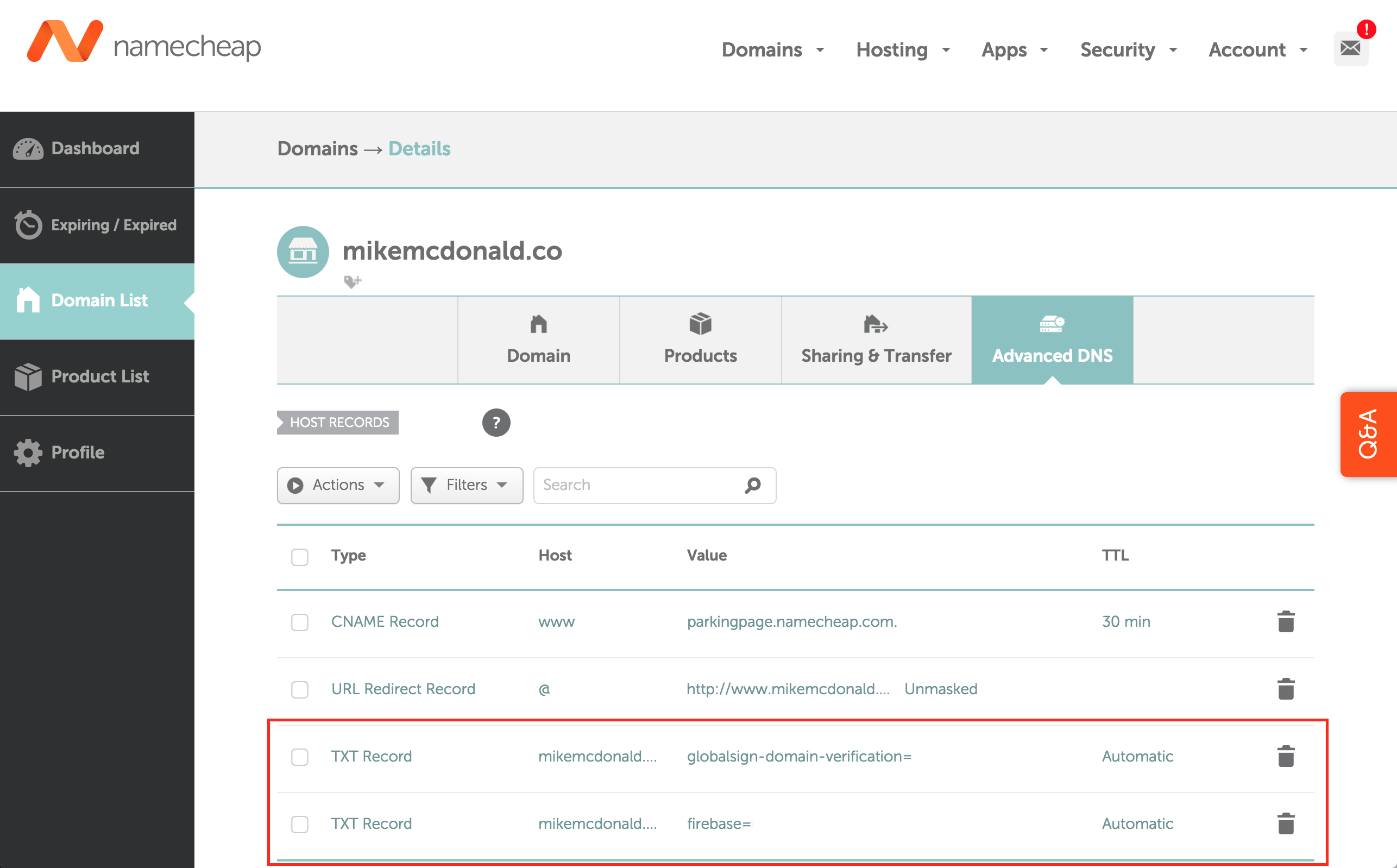This screenshot has height=868, width=1397.
Task: Delete the URL Redirect Record with trash icon
Action: pos(1286,689)
